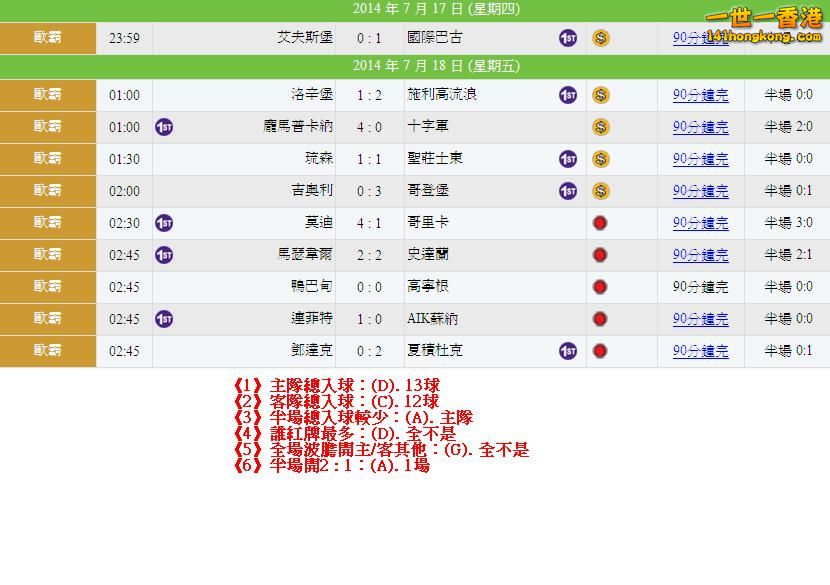Click the 1ST badge beside 夏積杜克
The height and width of the screenshot is (585, 830).
[x=568, y=351]
